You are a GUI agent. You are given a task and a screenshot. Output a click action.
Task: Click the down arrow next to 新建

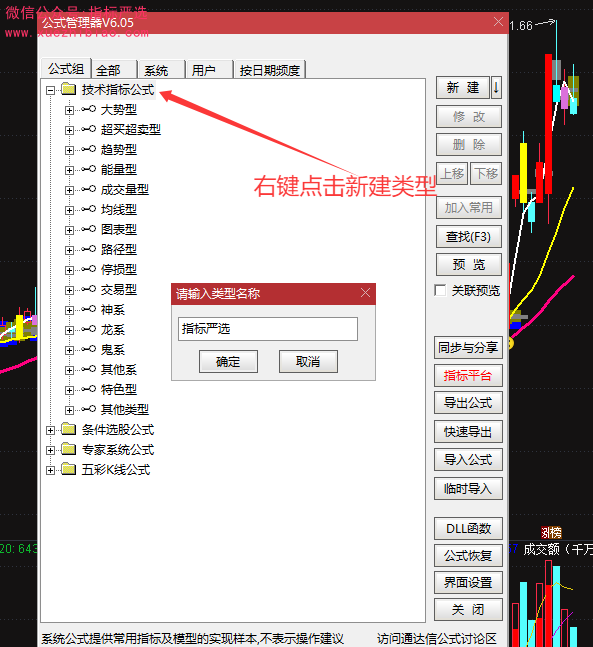tap(496, 87)
